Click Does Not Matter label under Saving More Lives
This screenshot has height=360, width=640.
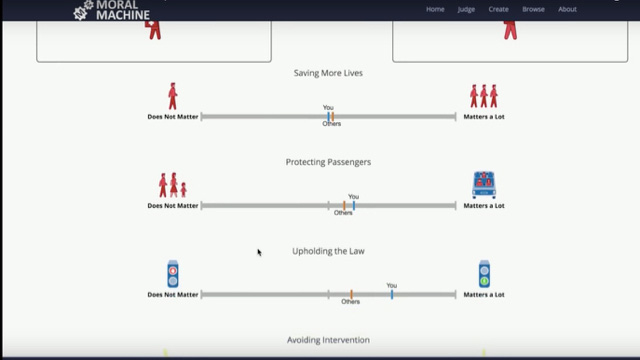coord(173,117)
